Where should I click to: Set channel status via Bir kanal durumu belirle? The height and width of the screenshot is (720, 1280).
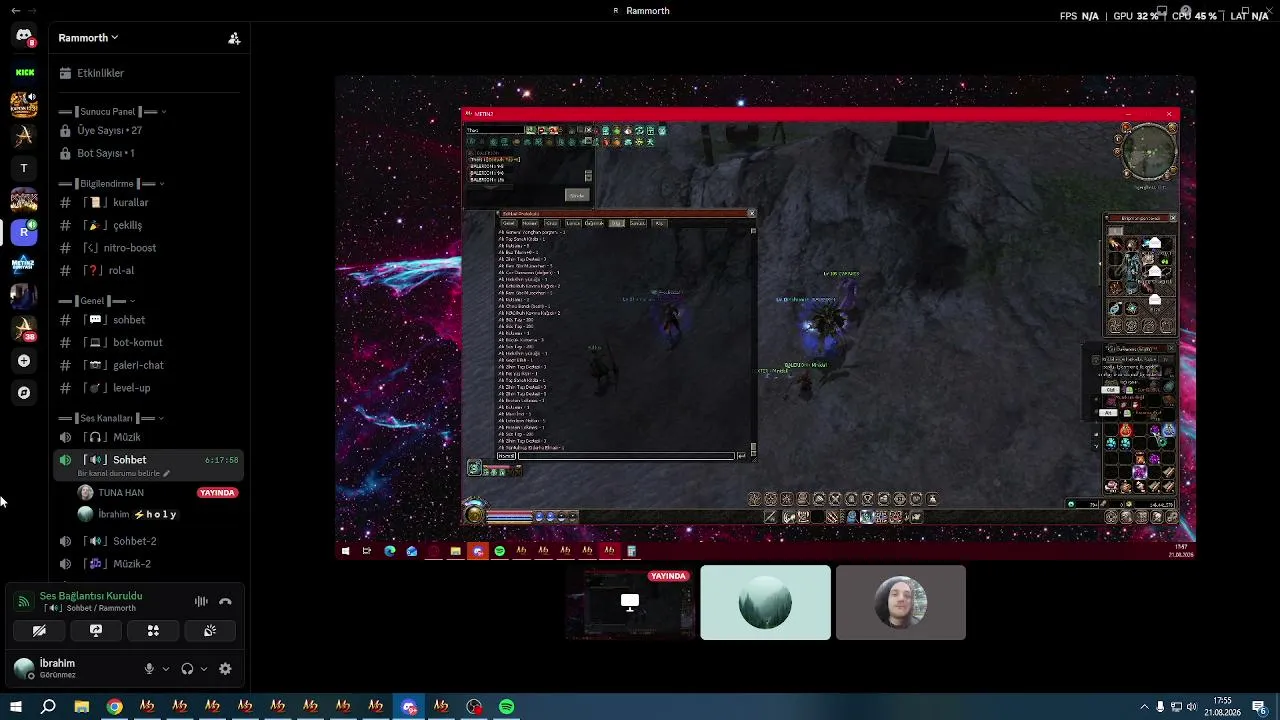point(123,473)
